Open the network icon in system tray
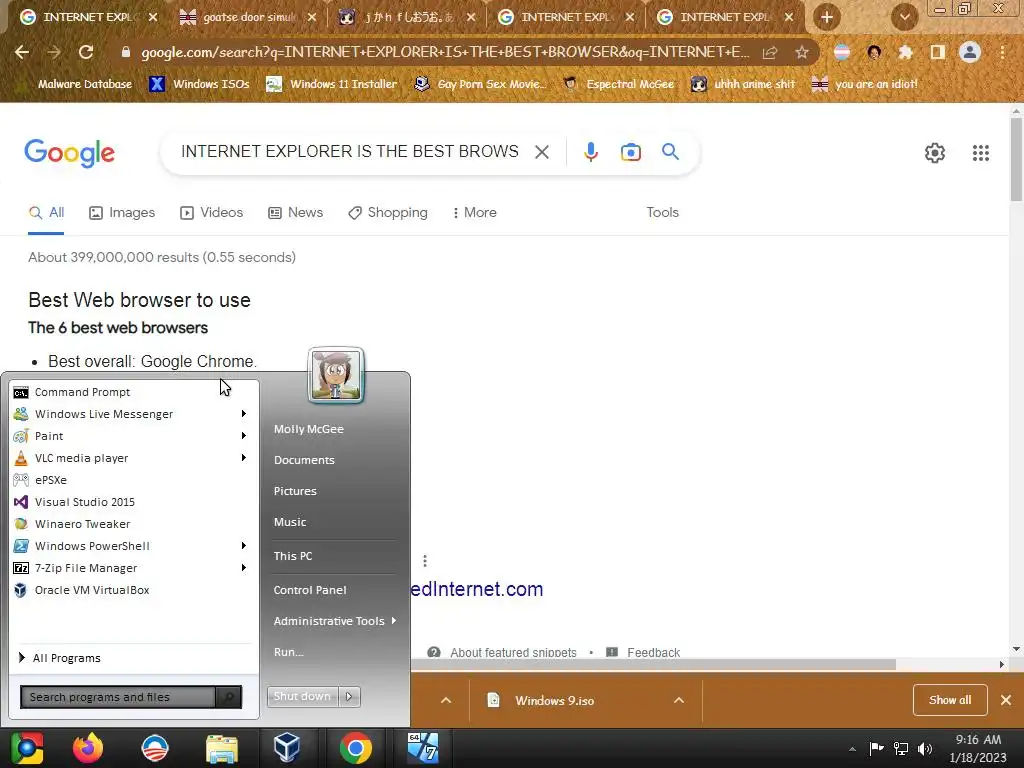This screenshot has width=1024, height=768. tap(901, 748)
